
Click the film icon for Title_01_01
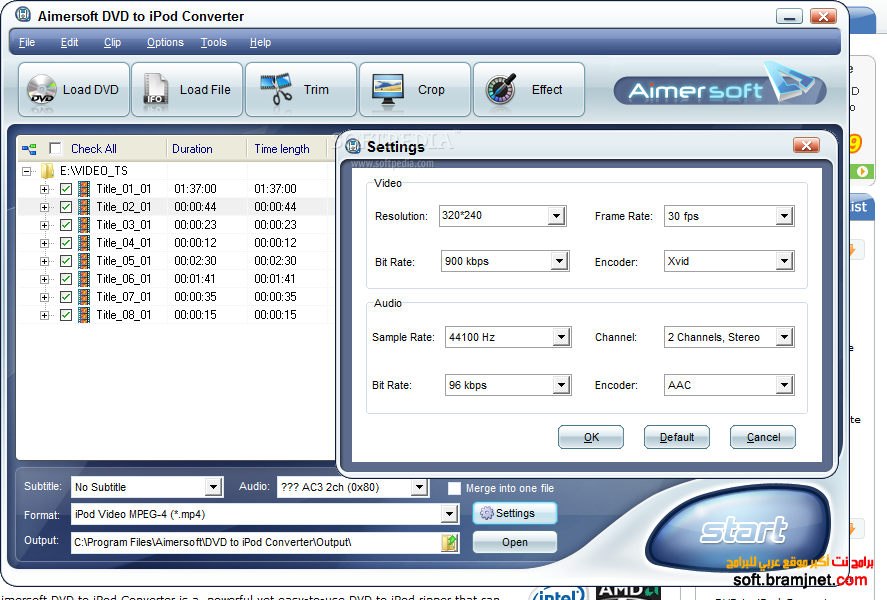[x=84, y=189]
